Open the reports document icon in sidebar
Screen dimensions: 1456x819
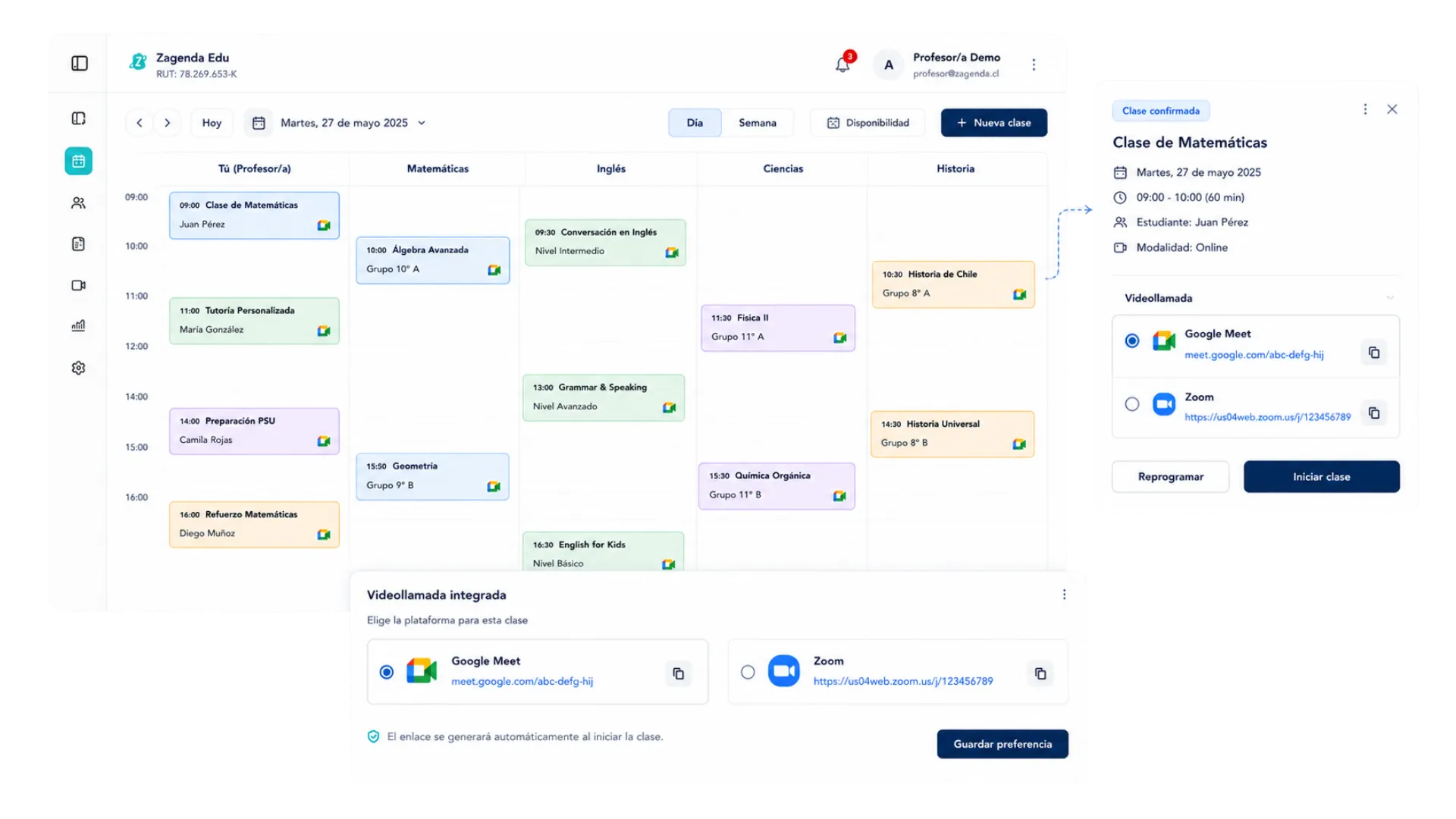point(79,244)
